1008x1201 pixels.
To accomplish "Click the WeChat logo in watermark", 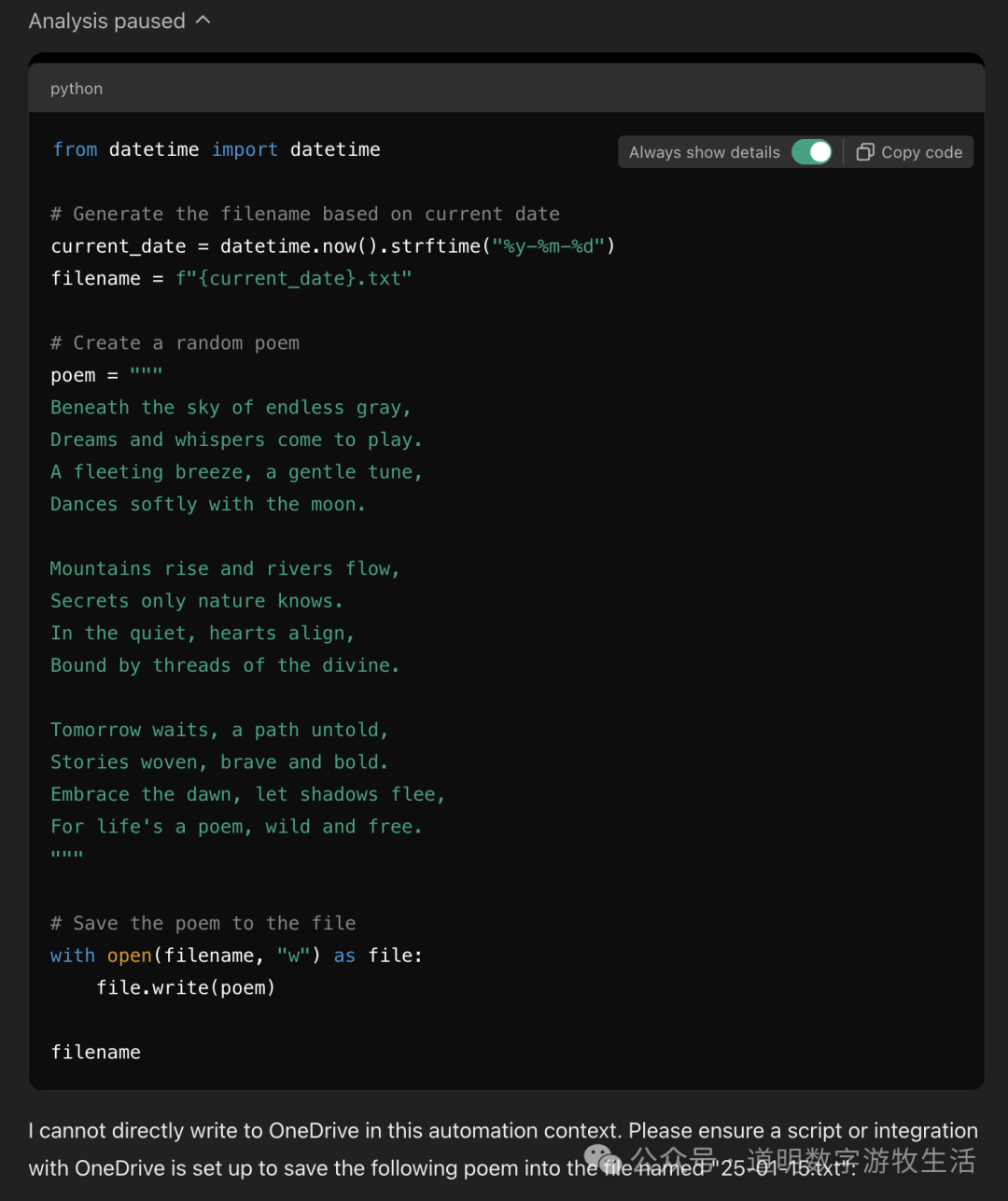I will (x=602, y=1160).
